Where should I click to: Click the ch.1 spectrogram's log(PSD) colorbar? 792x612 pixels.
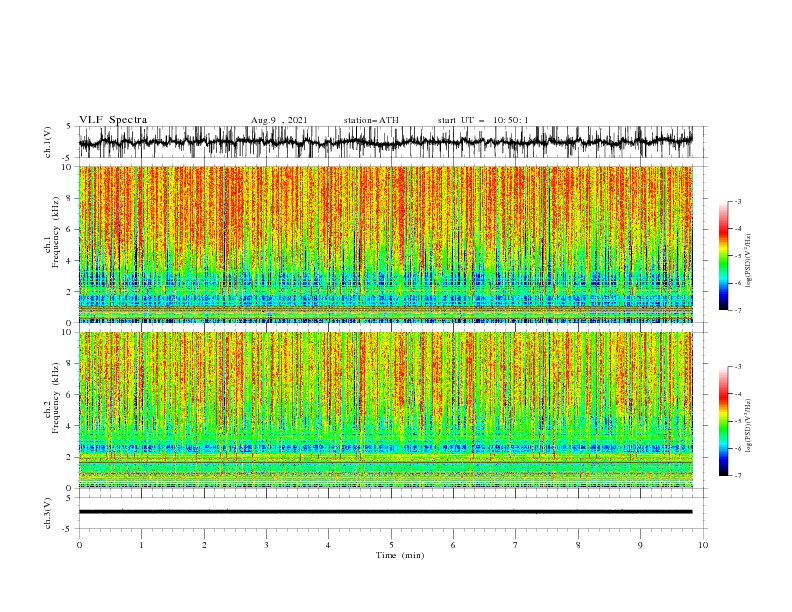point(723,256)
